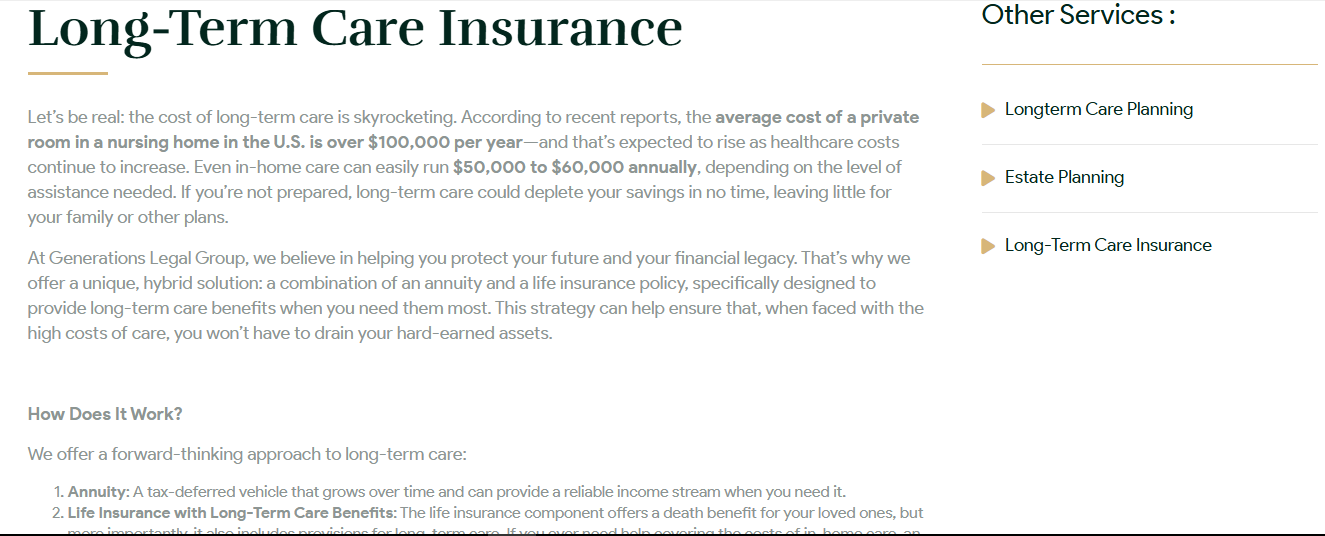The height and width of the screenshot is (536, 1325).
Task: Click the gold divider under Other Services
Action: click(x=1149, y=64)
